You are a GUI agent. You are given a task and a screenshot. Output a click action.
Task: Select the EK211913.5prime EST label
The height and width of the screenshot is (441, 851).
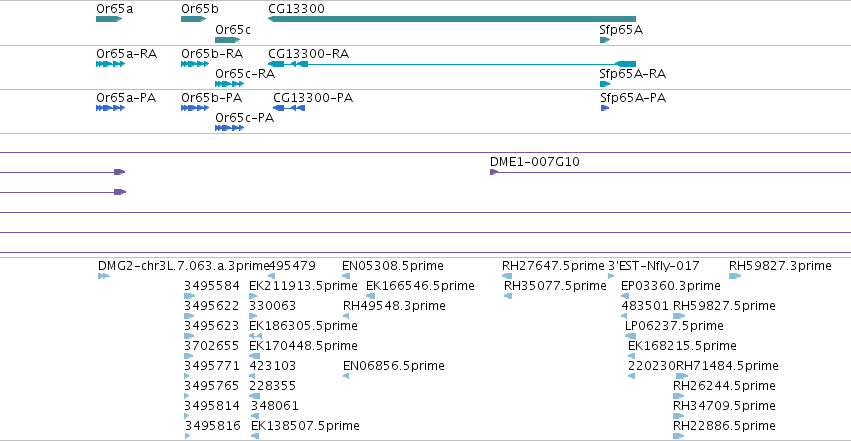pos(303,286)
